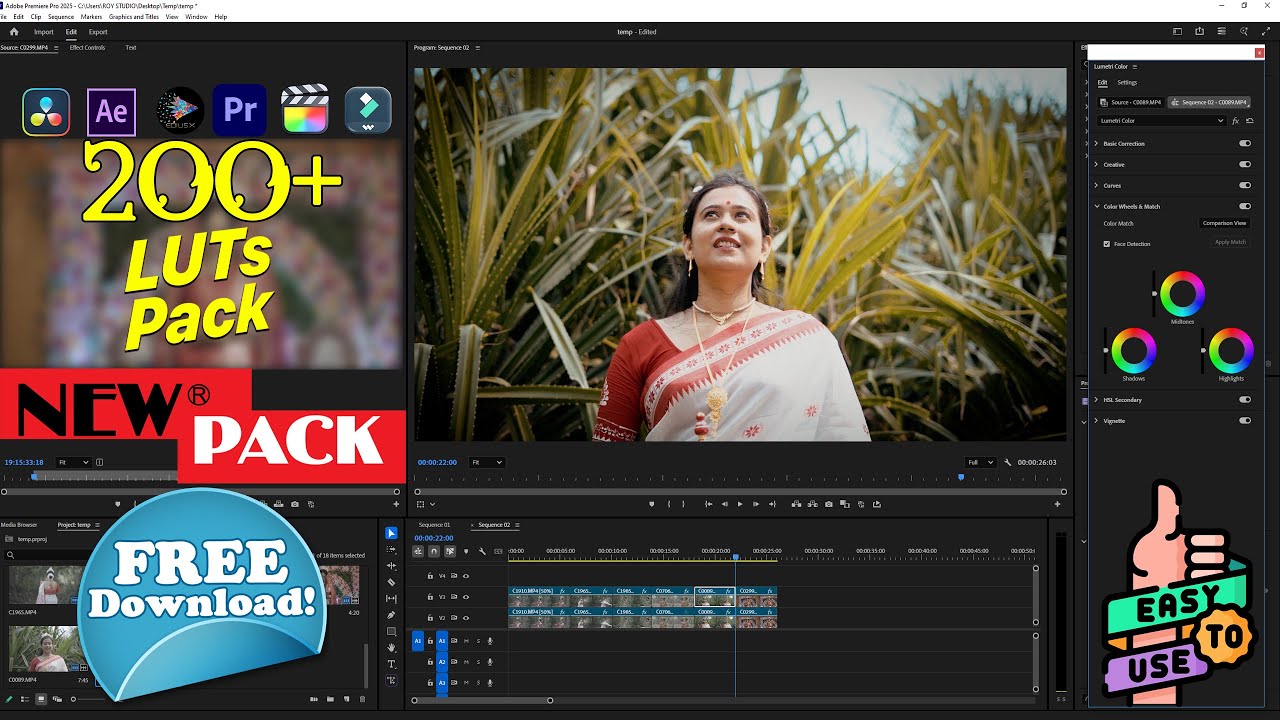Viewport: 1280px width, 720px height.
Task: Open the Workspaces icon in the header
Action: coord(1177,32)
